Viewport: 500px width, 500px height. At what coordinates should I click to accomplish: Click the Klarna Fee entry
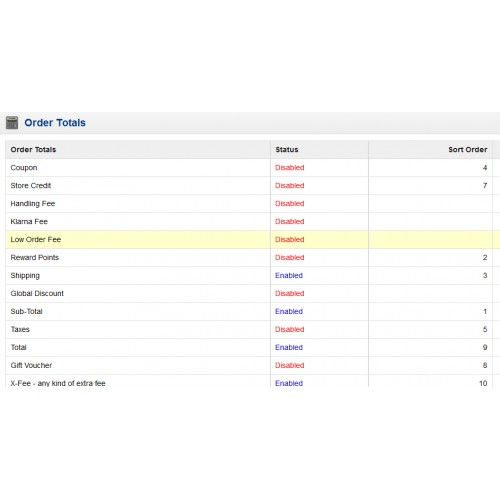tap(29, 222)
